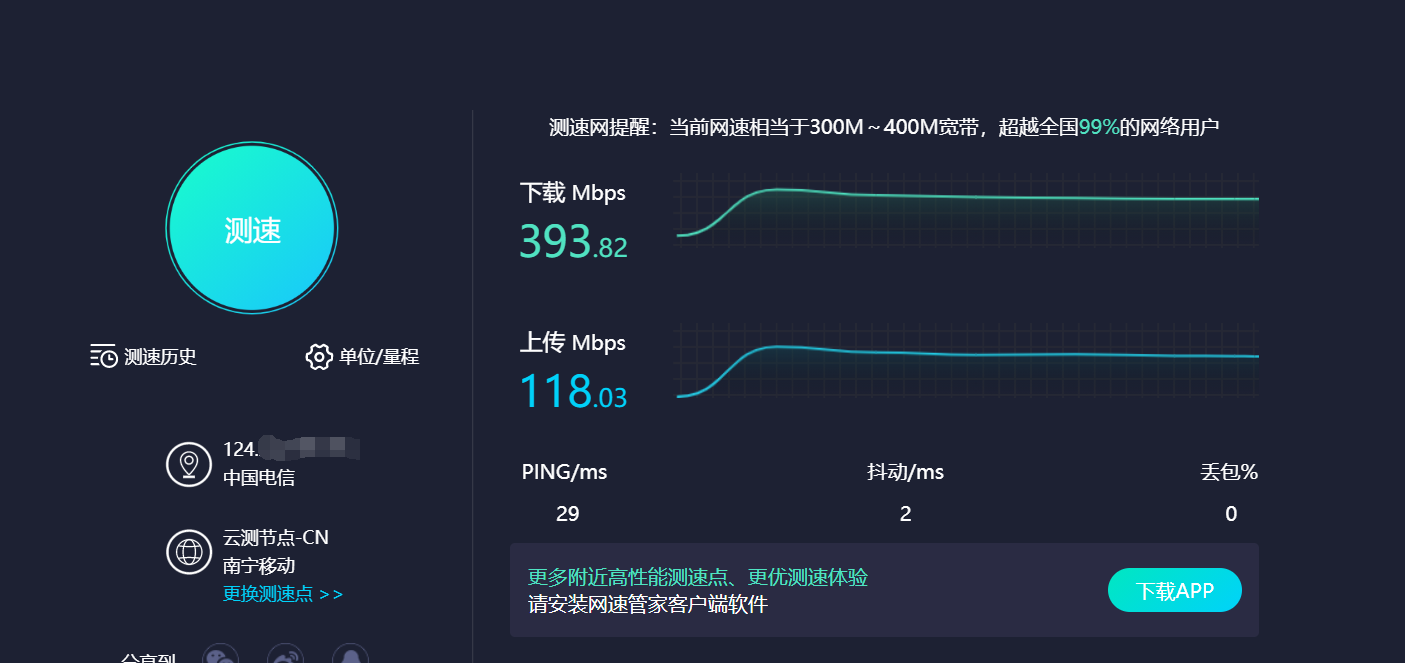Click the 丢包% packet loss value 0
This screenshot has height=663, width=1405.
[1230, 514]
